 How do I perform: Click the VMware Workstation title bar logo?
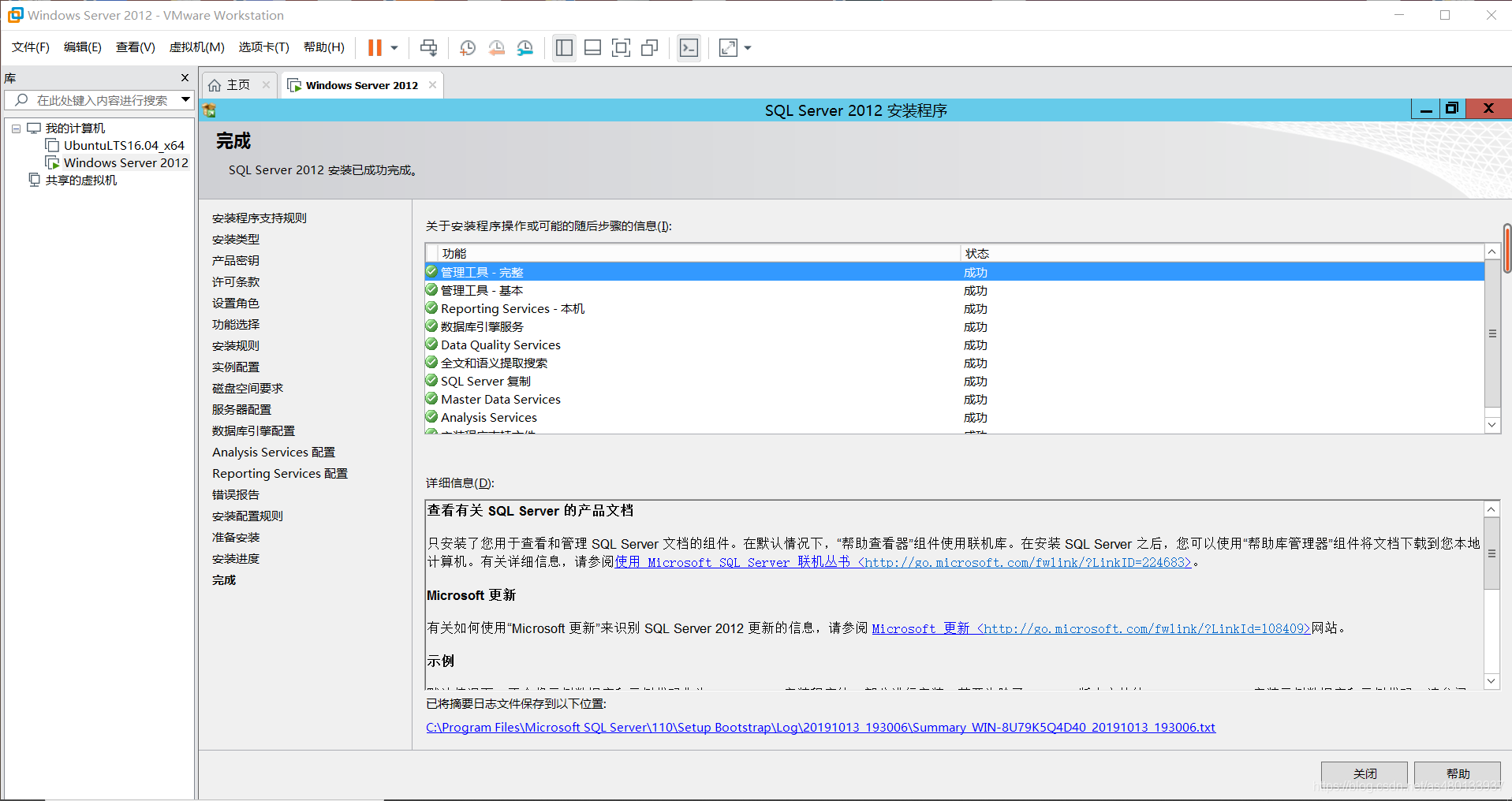click(x=15, y=15)
